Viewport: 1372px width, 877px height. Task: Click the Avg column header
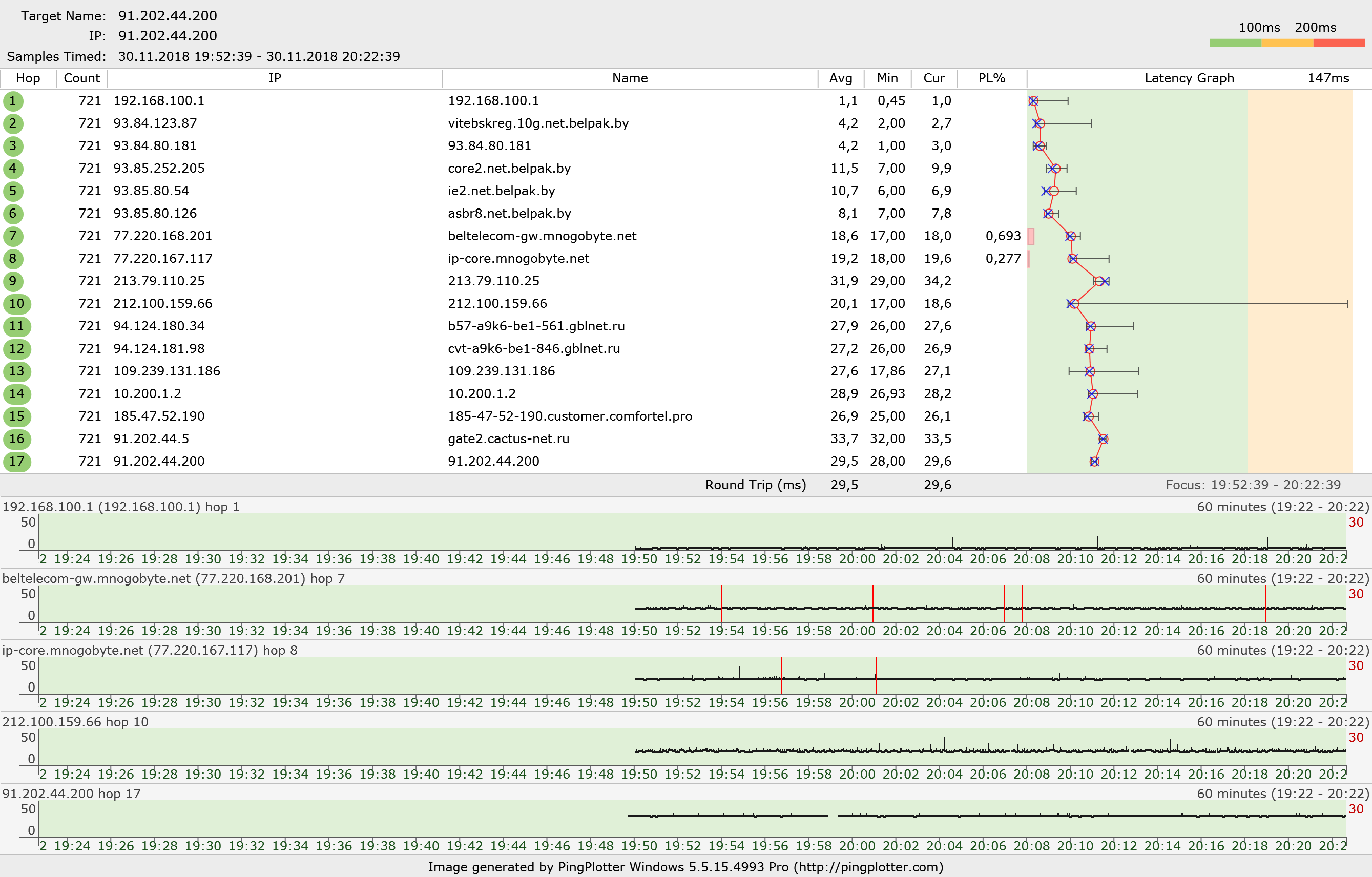click(841, 78)
